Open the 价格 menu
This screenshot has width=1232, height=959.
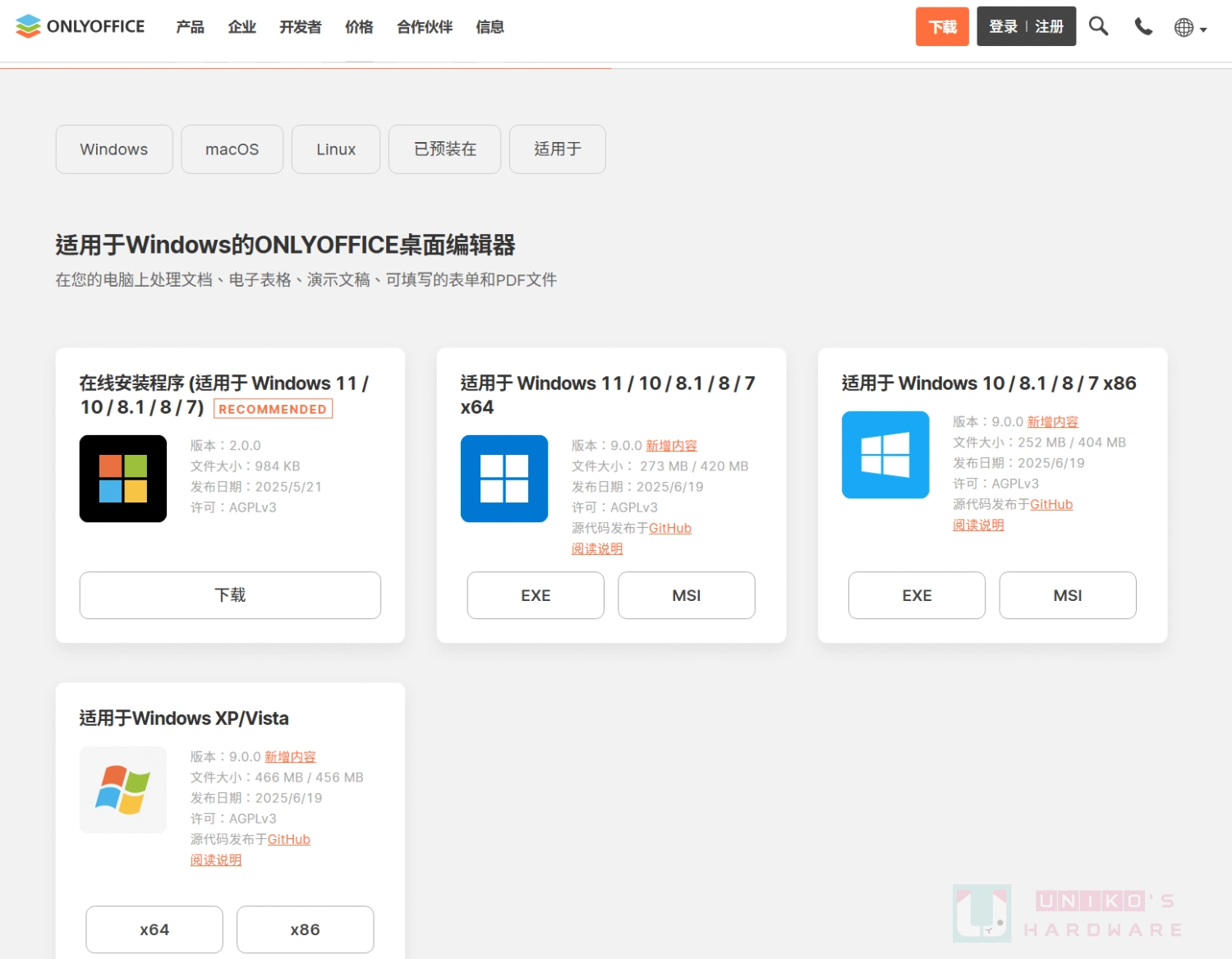click(x=359, y=27)
